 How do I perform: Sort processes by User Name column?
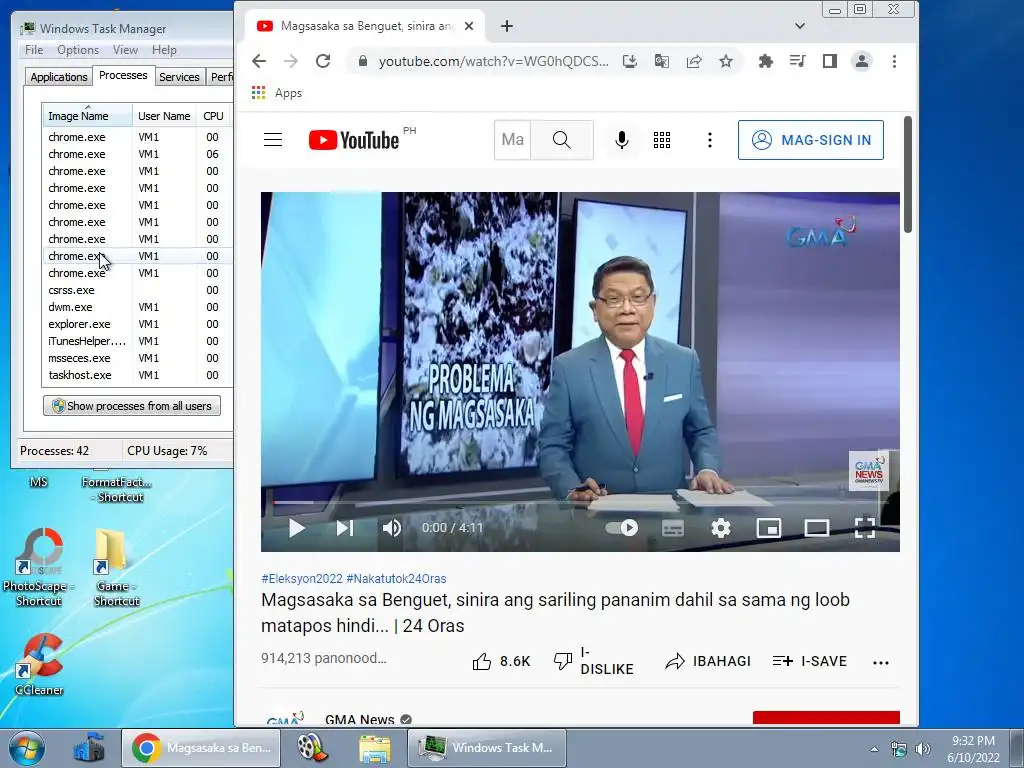(x=164, y=116)
